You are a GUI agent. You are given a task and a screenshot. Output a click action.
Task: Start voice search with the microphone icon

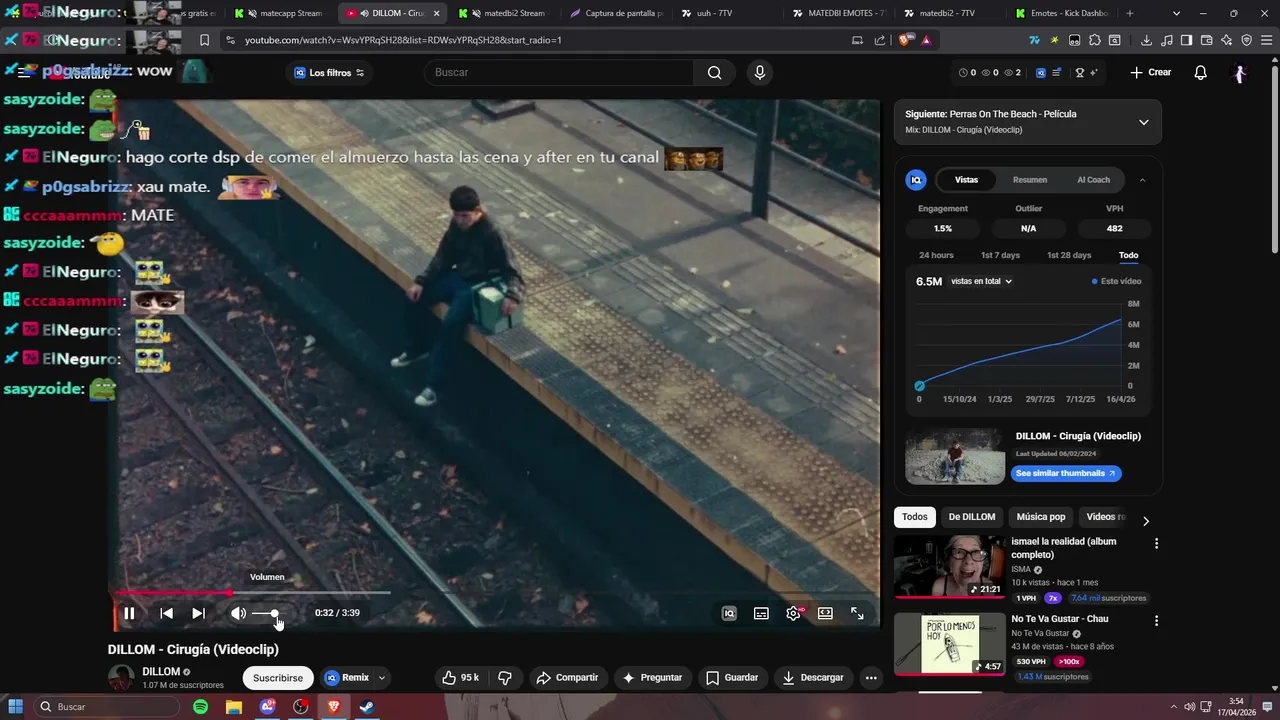[x=760, y=72]
